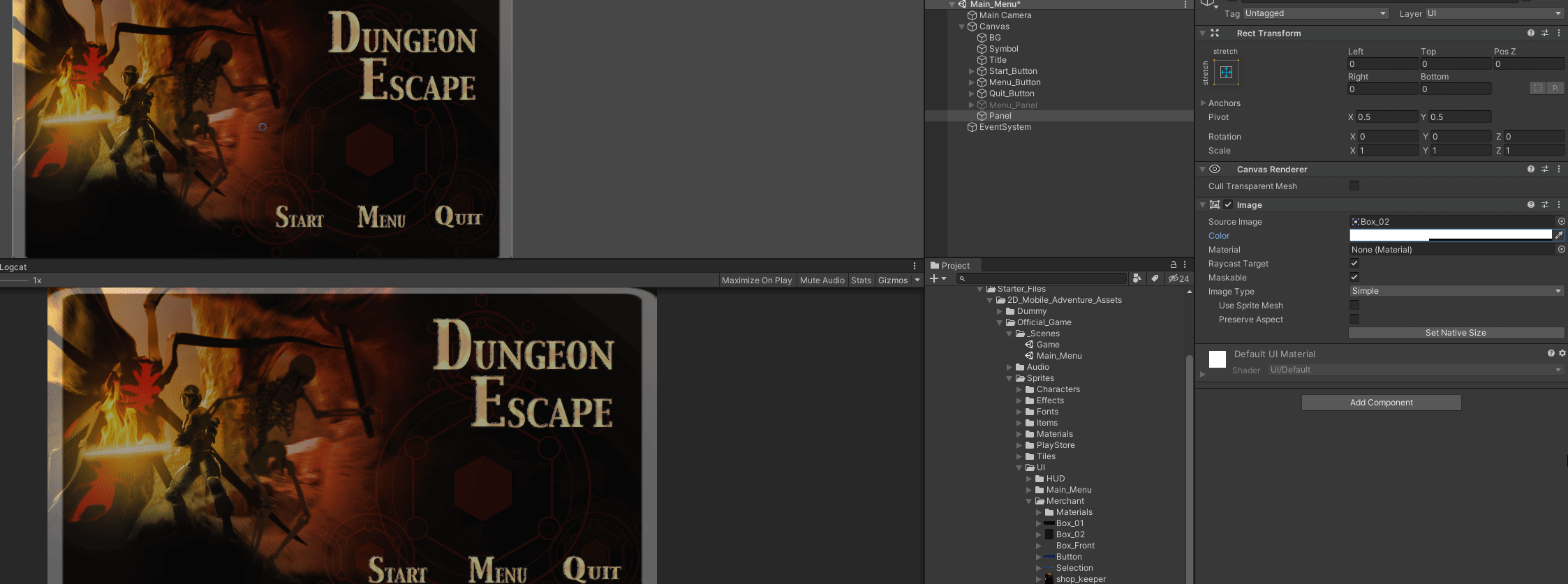The width and height of the screenshot is (1568, 584).
Task: Open Default UI Material gear settings
Action: [x=1562, y=354]
